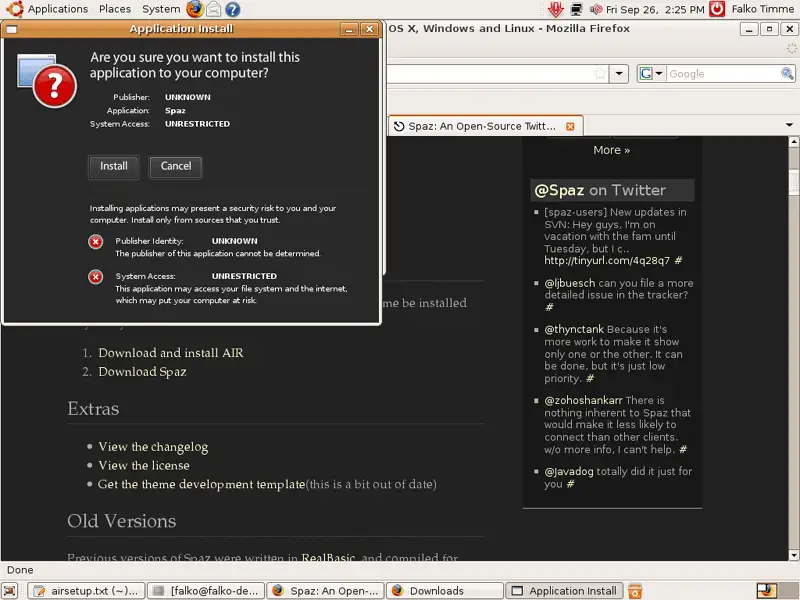Image resolution: width=800 pixels, height=600 pixels.
Task: Click the Show Desktop icon in bottom panel
Action: click(x=10, y=591)
